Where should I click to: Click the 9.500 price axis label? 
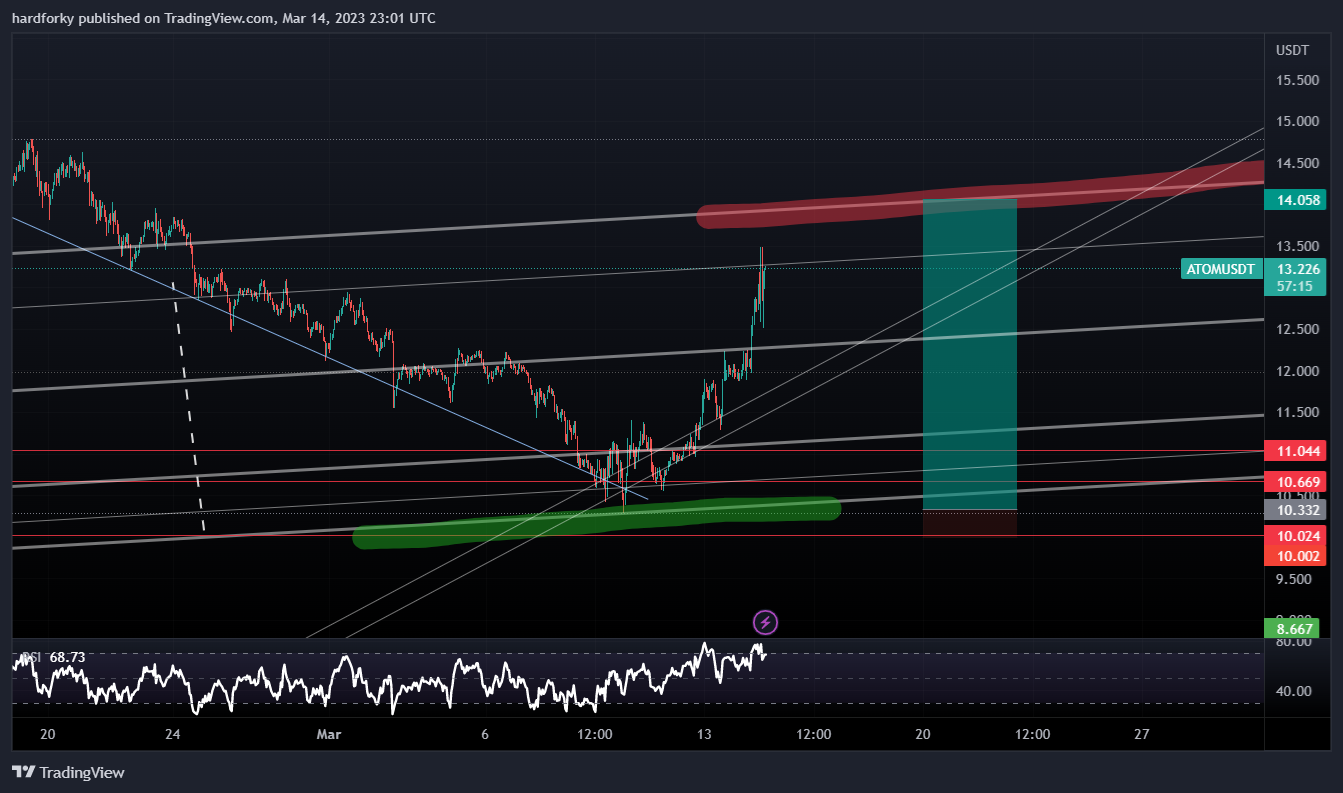pos(1296,579)
